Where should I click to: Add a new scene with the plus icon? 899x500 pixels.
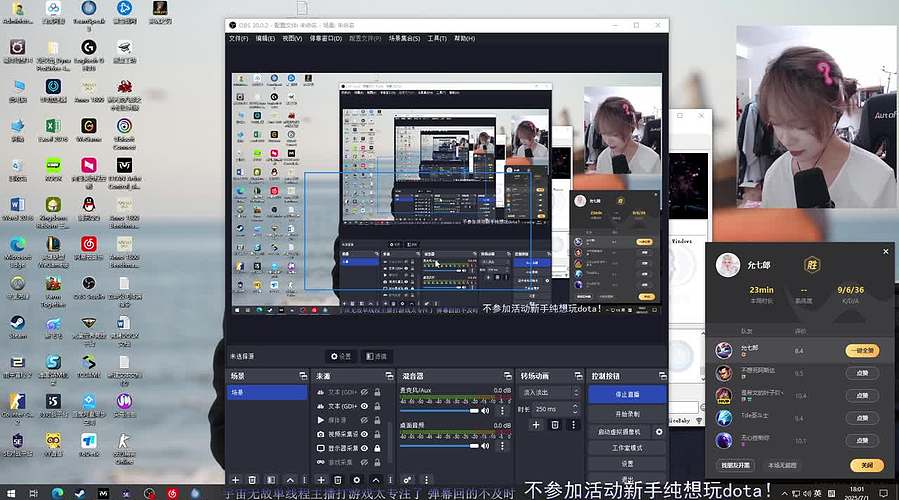(x=235, y=480)
